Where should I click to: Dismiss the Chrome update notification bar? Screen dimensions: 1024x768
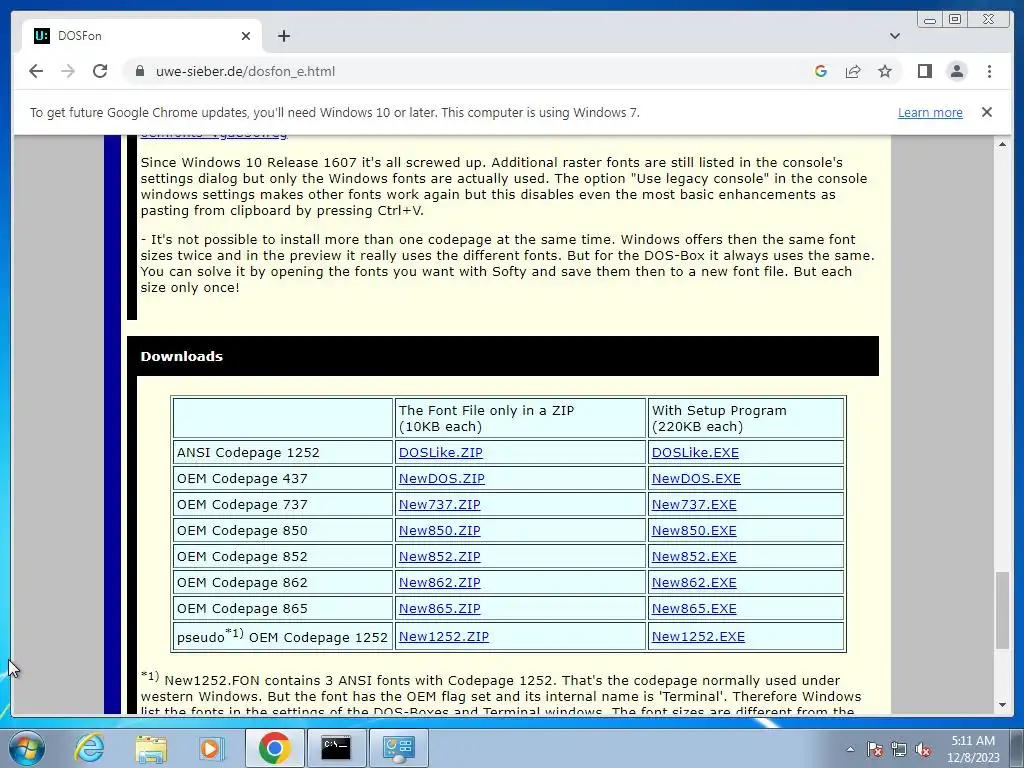987,112
